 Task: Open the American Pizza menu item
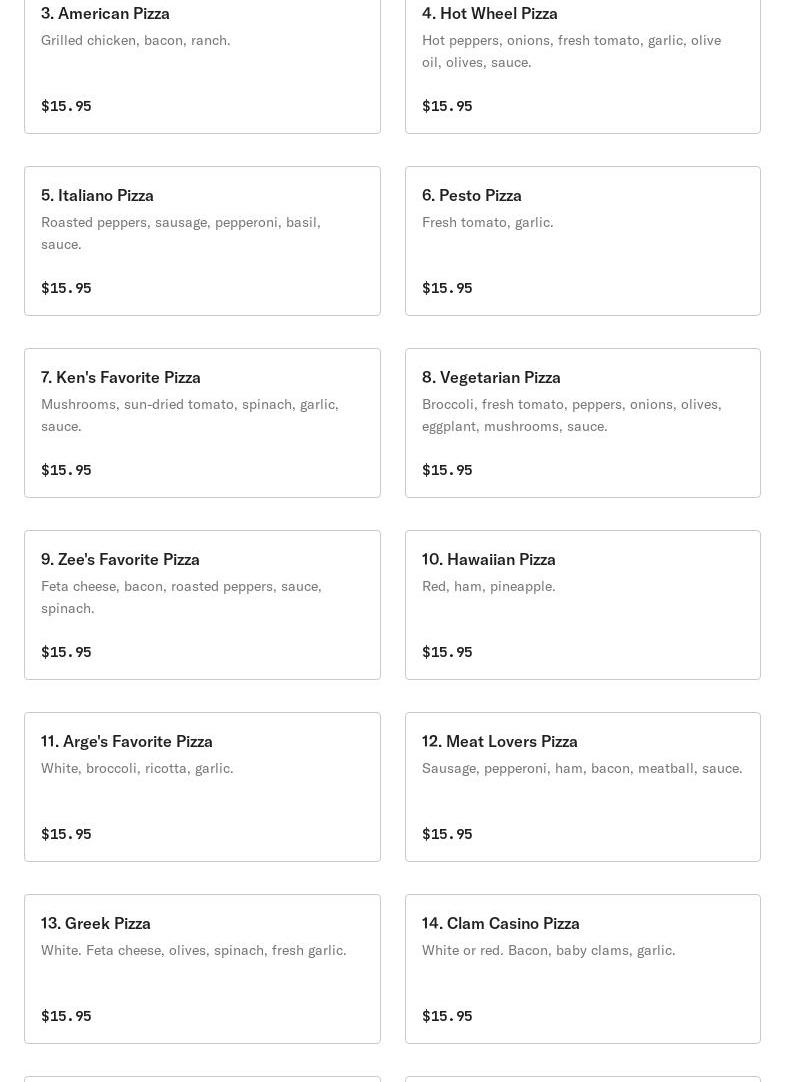[x=105, y=13]
